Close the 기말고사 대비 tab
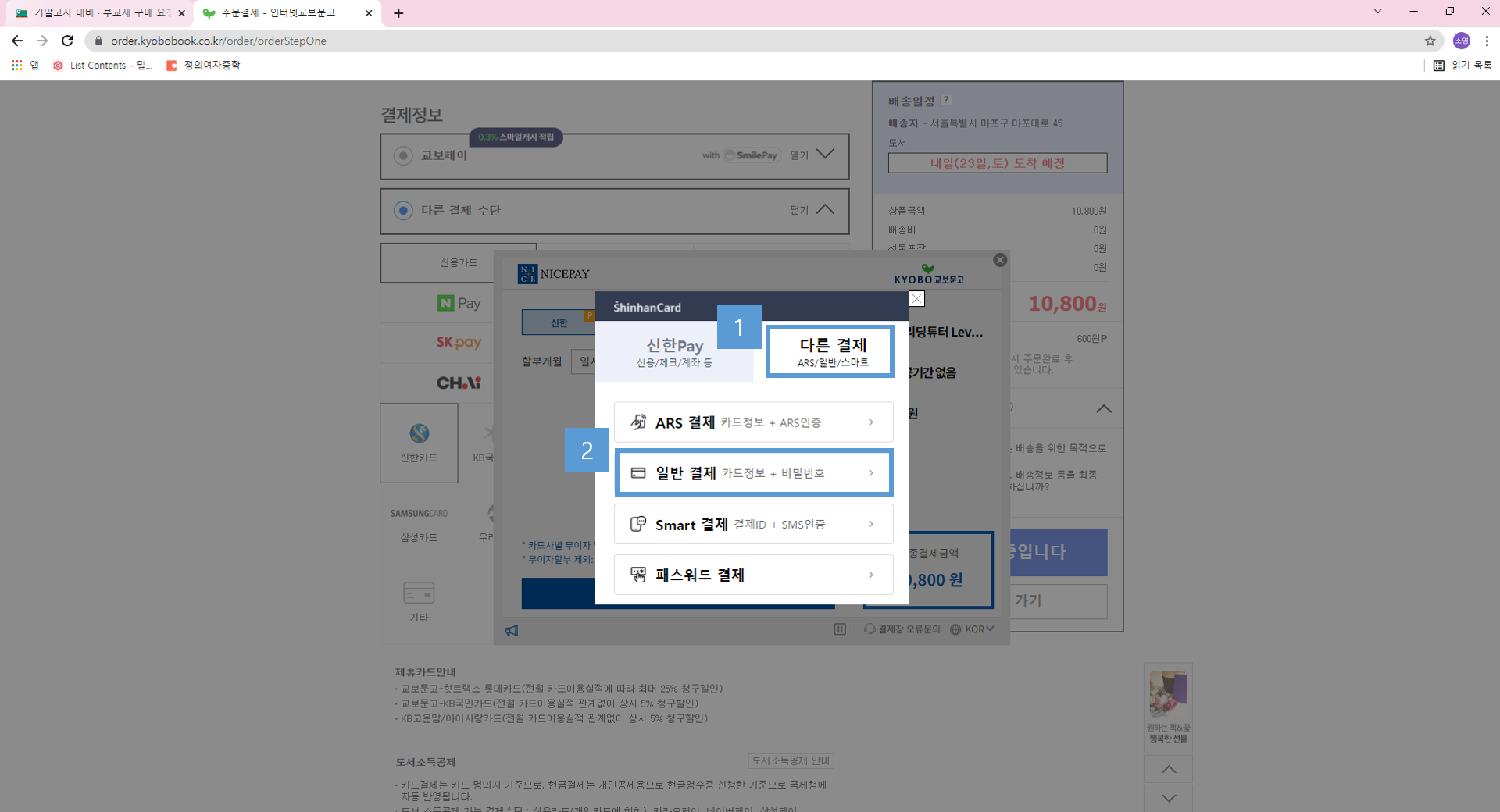The image size is (1500, 812). 181,13
